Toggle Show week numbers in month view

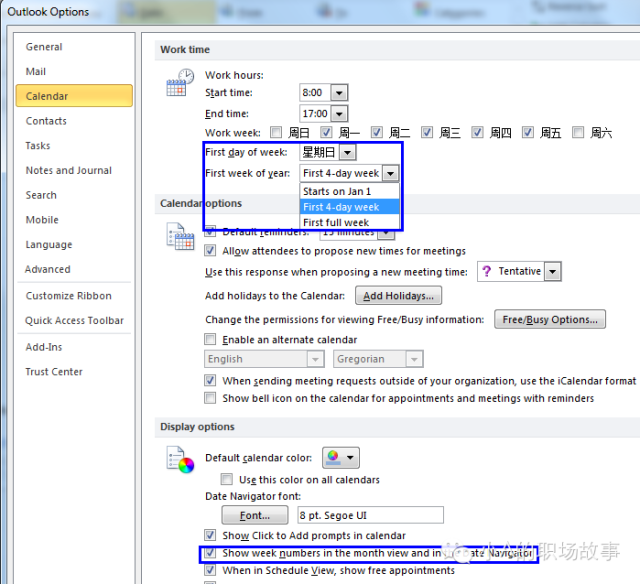[210, 553]
